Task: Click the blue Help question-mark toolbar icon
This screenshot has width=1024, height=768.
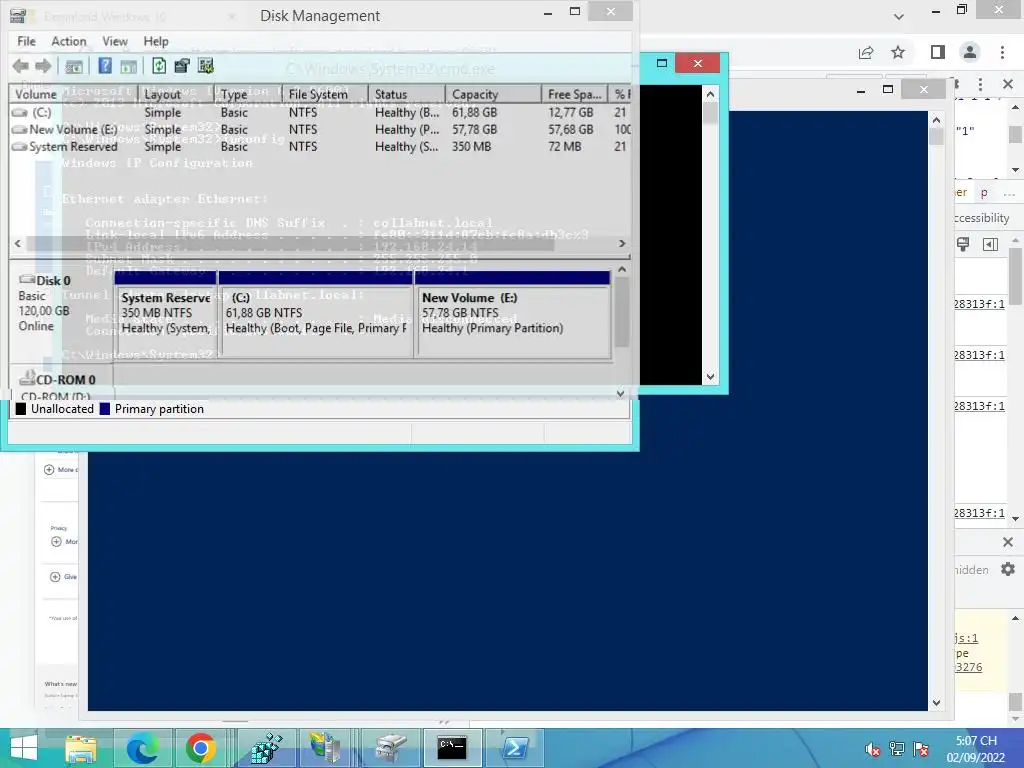Action: click(104, 66)
